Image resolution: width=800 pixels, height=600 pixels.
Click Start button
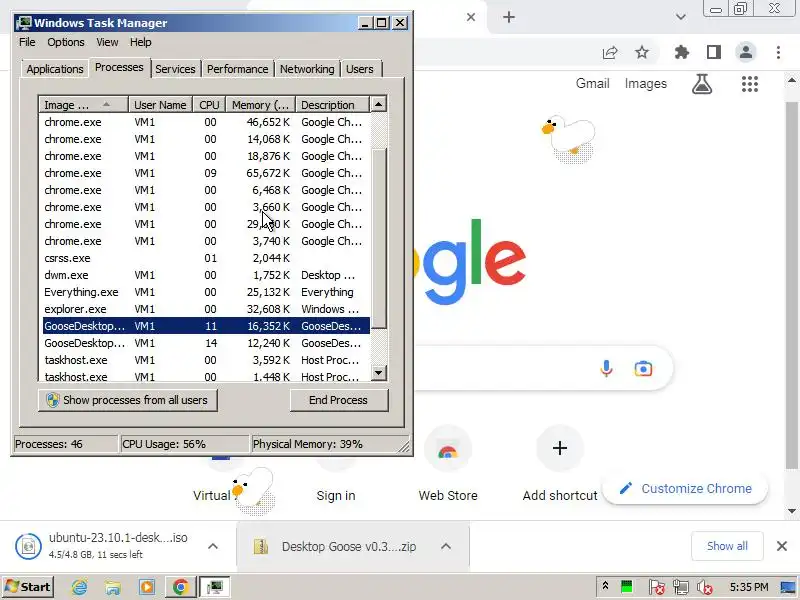point(28,587)
